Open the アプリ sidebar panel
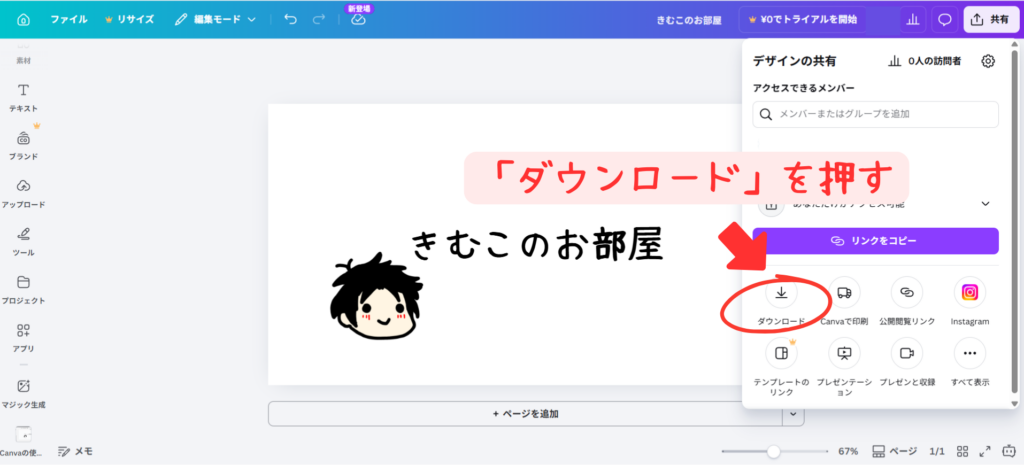Image resolution: width=1024 pixels, height=465 pixels. (24, 338)
